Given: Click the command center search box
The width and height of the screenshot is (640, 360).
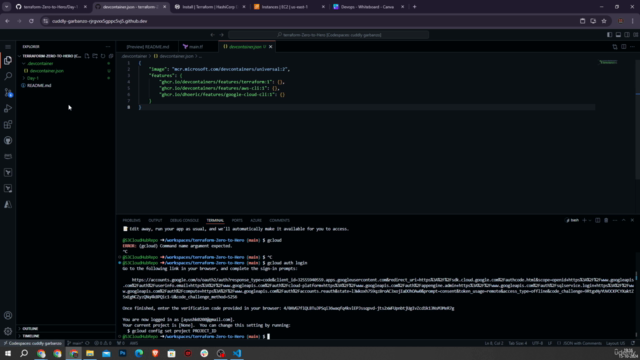Looking at the screenshot, I should click(329, 35).
